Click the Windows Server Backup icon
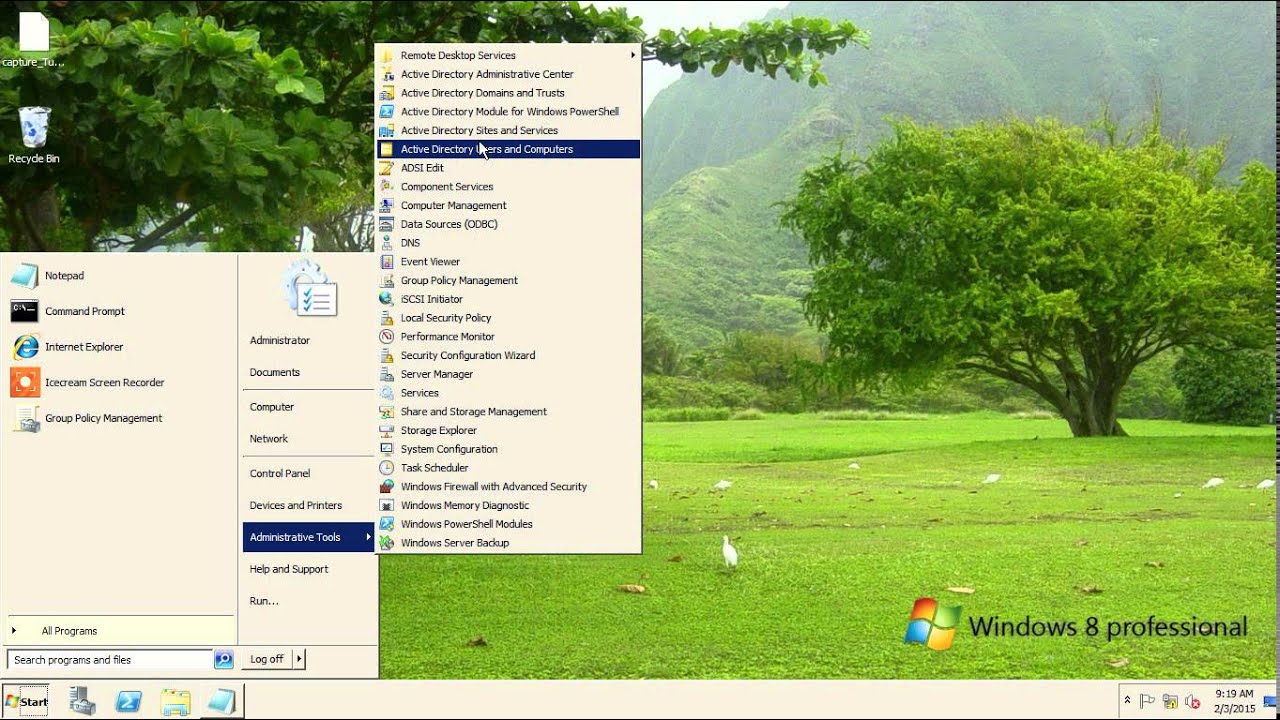1280x720 pixels. 386,543
